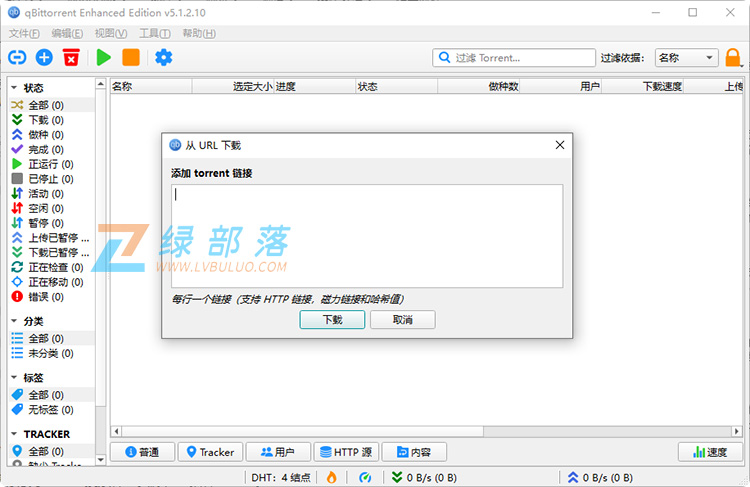Click the red delete torrent icon

point(71,58)
